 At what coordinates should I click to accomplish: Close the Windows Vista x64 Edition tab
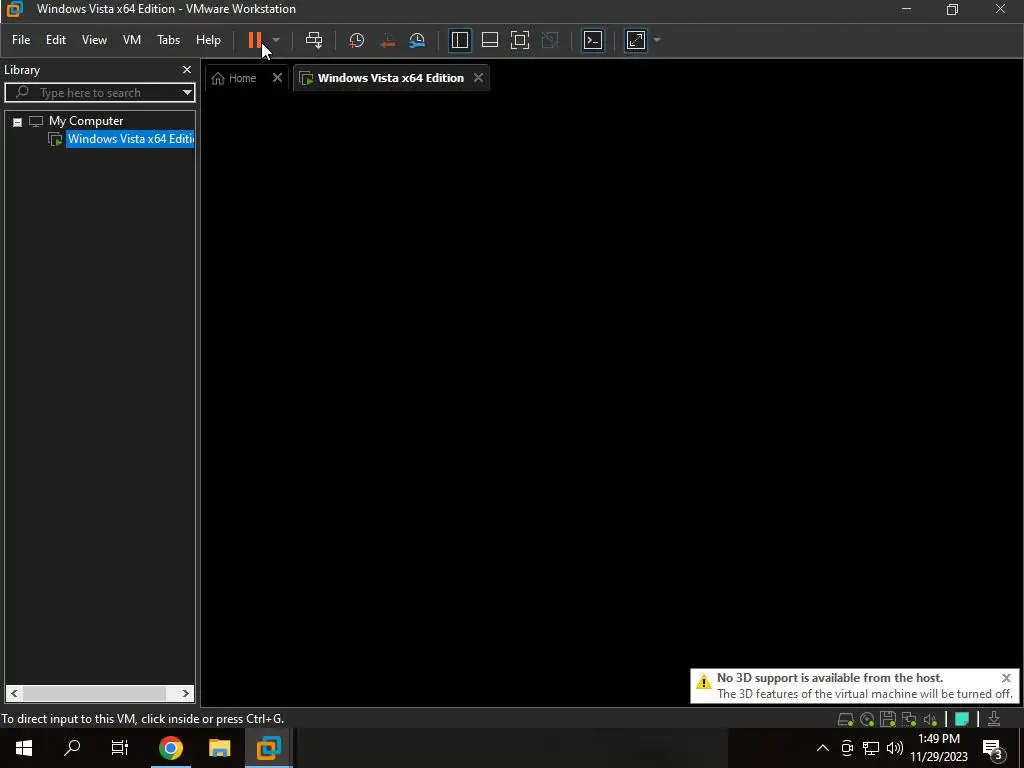pos(479,78)
